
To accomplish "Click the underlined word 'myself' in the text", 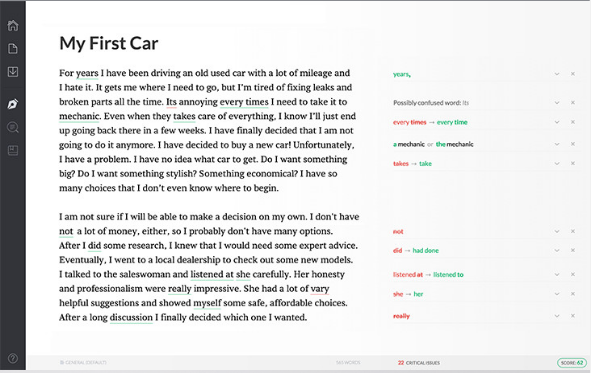I will point(207,303).
